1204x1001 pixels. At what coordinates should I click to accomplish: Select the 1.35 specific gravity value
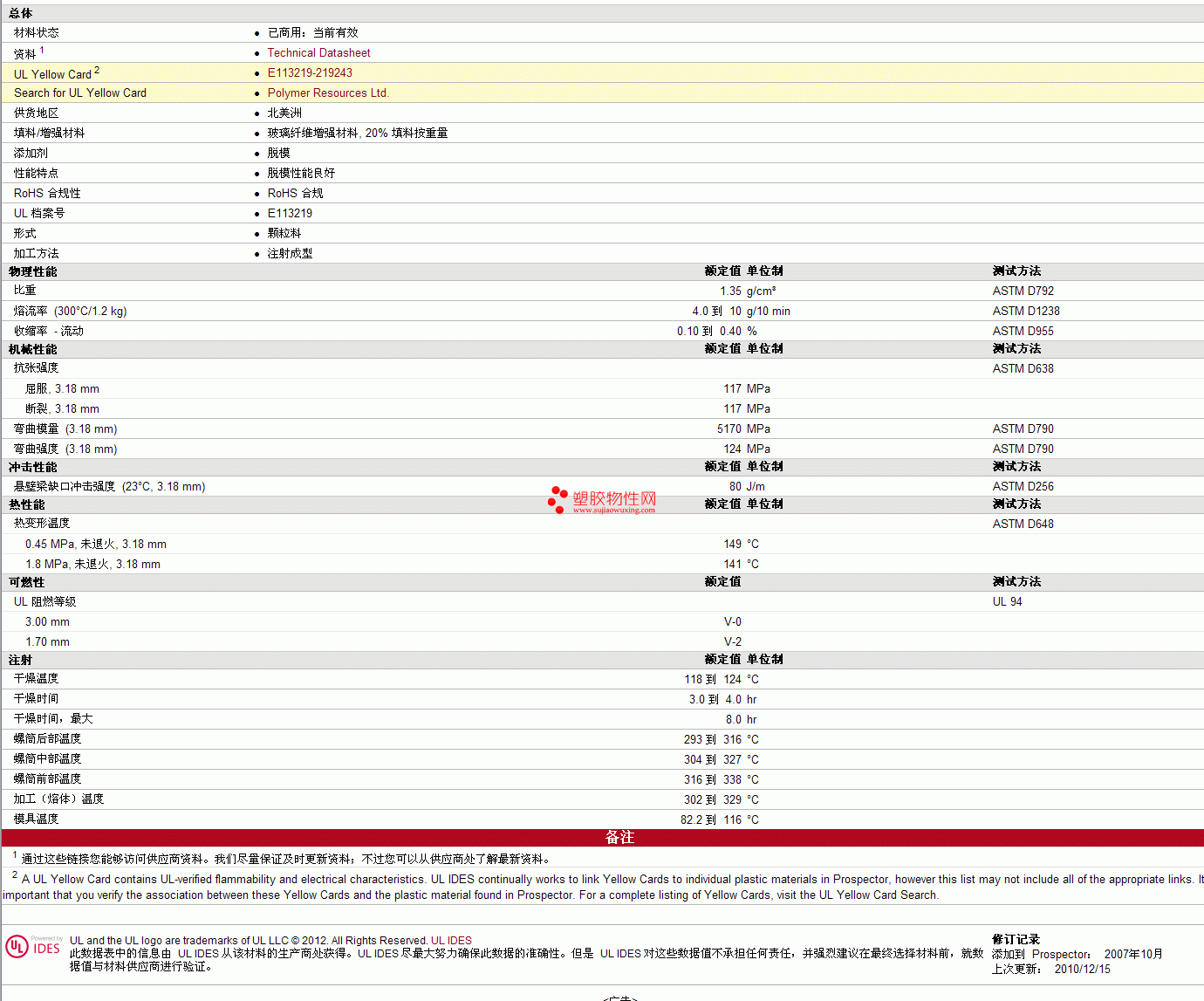tap(730, 291)
